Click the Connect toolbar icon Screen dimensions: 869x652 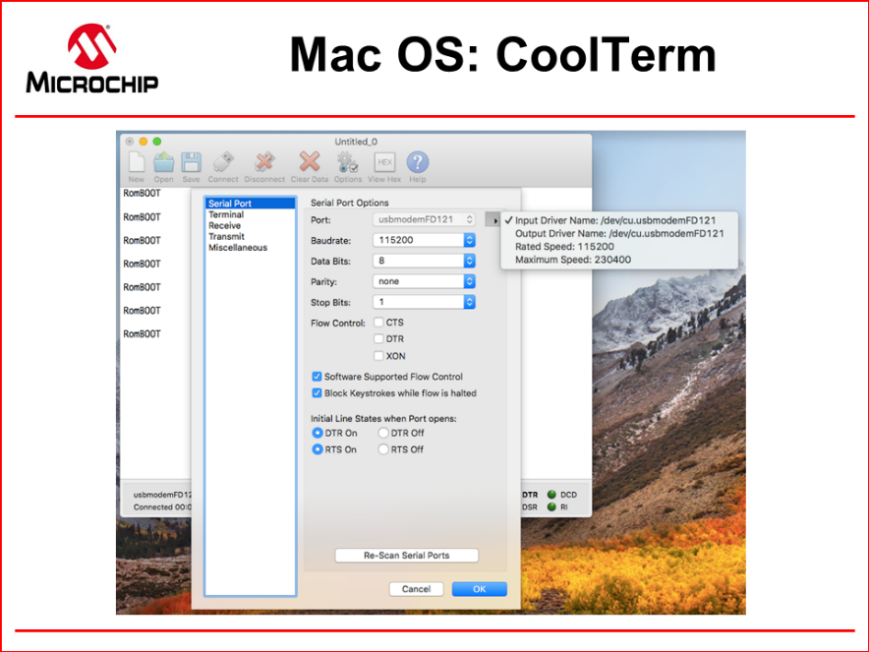[x=223, y=163]
